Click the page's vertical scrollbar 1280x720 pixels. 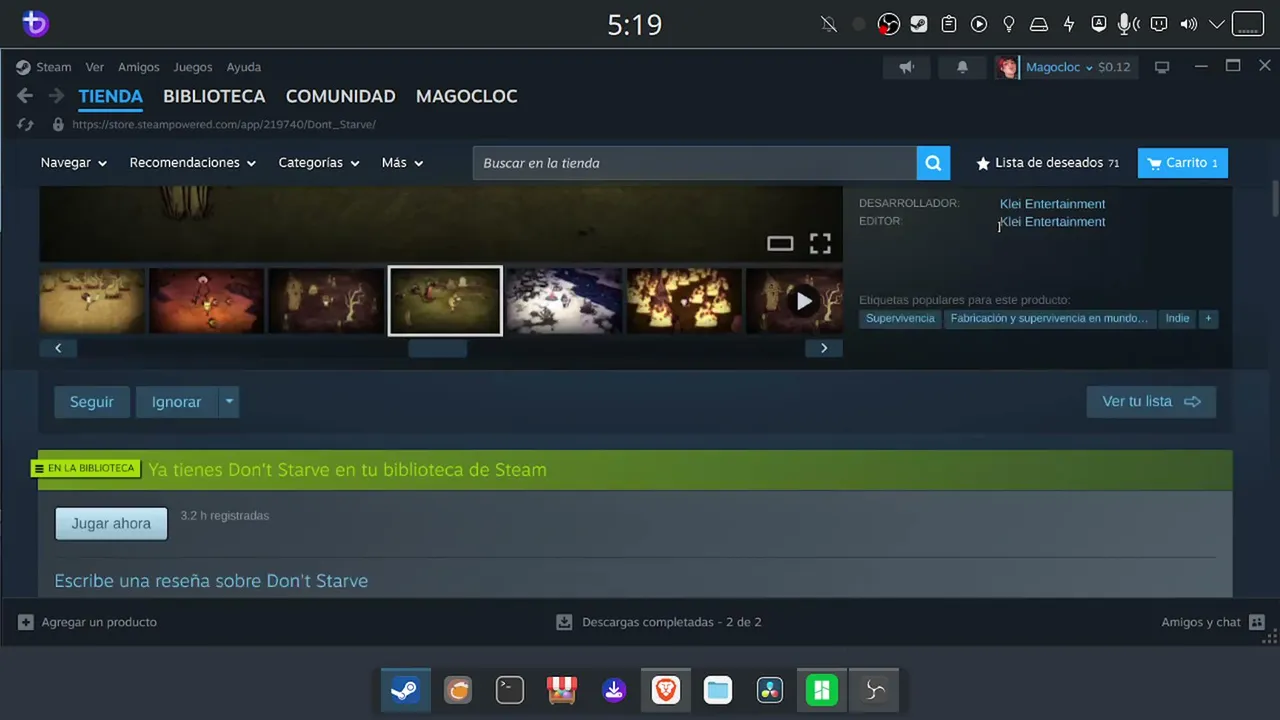coord(1275,197)
